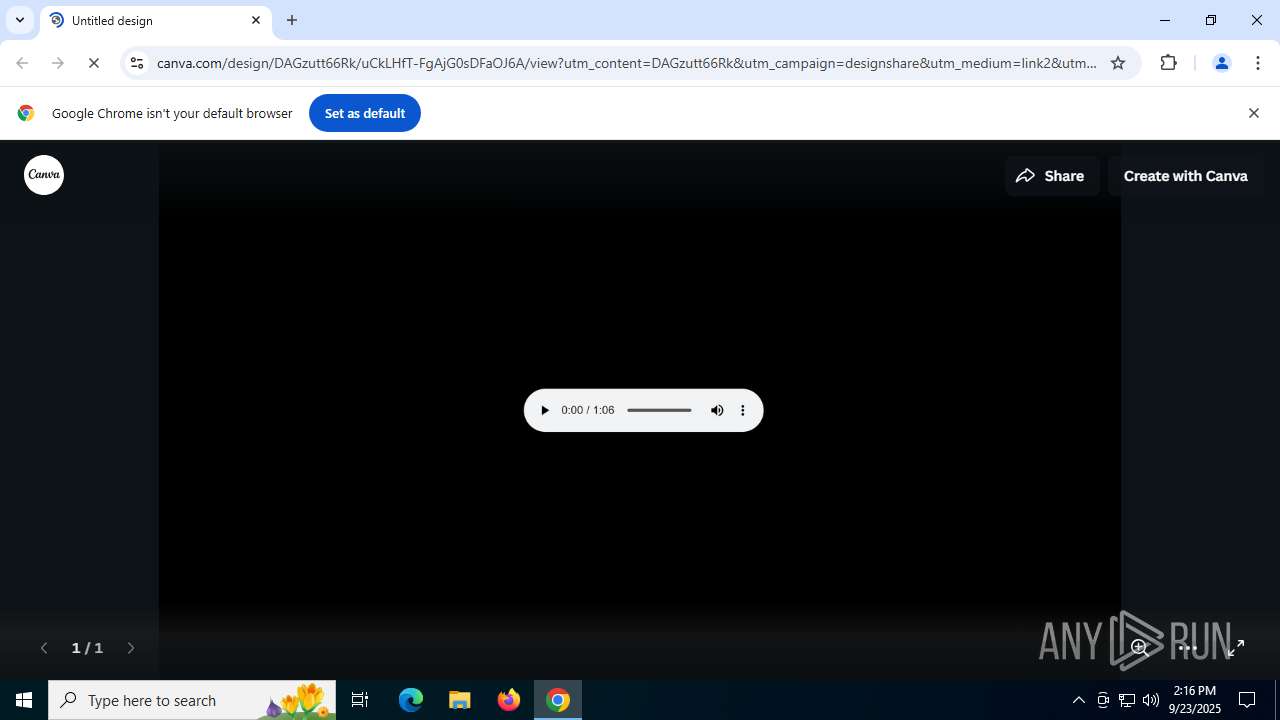
Task: Open Chrome three-dot menu
Action: point(1258,63)
